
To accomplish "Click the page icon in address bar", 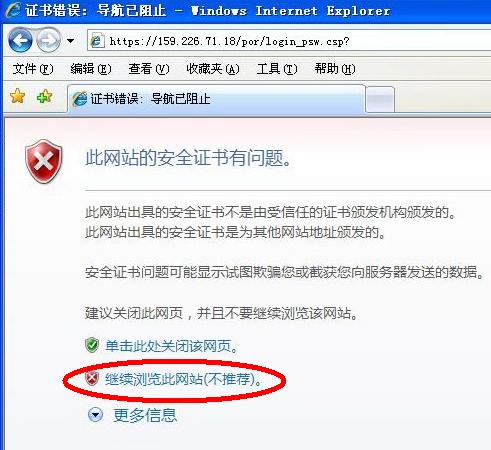I will 97,41.
